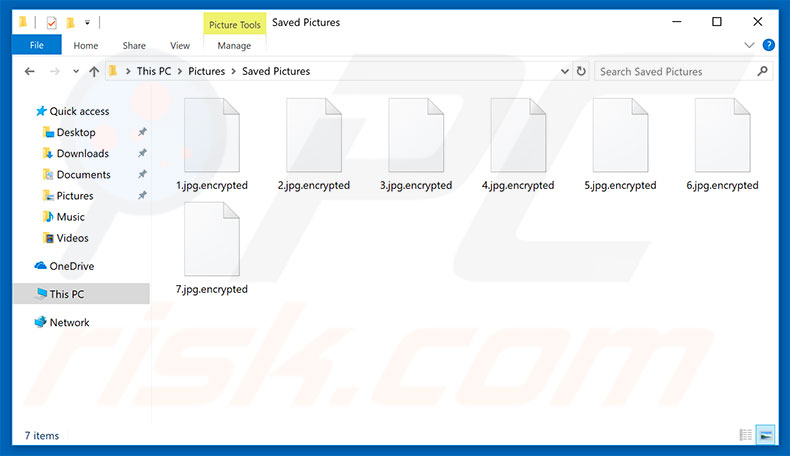790x456 pixels.
Task: Open Customize Quick Access Toolbar dropdown
Action: point(87,22)
